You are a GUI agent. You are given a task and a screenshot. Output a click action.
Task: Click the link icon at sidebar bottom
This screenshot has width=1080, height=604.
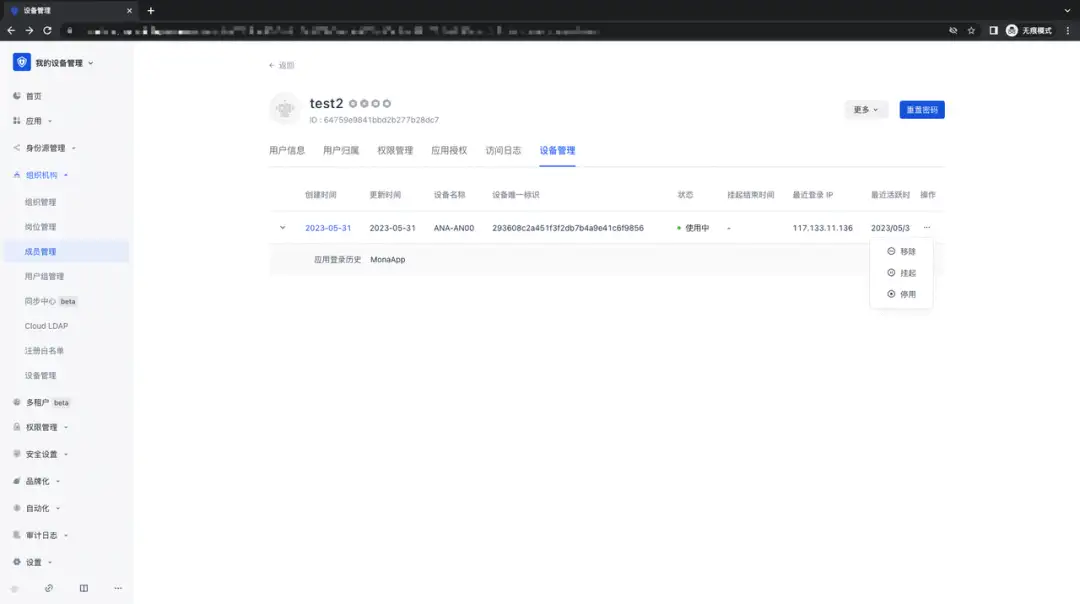coord(48,588)
